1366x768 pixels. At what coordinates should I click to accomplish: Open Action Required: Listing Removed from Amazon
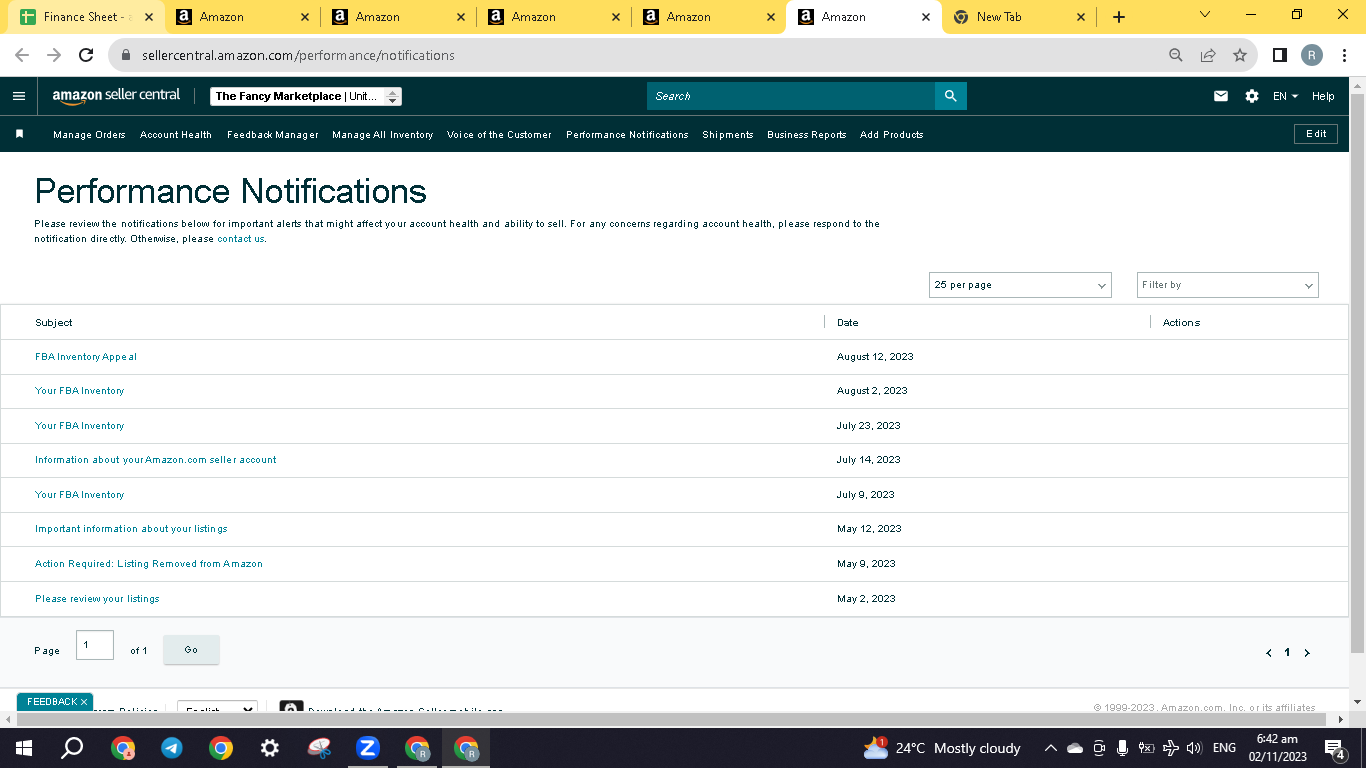click(x=149, y=564)
